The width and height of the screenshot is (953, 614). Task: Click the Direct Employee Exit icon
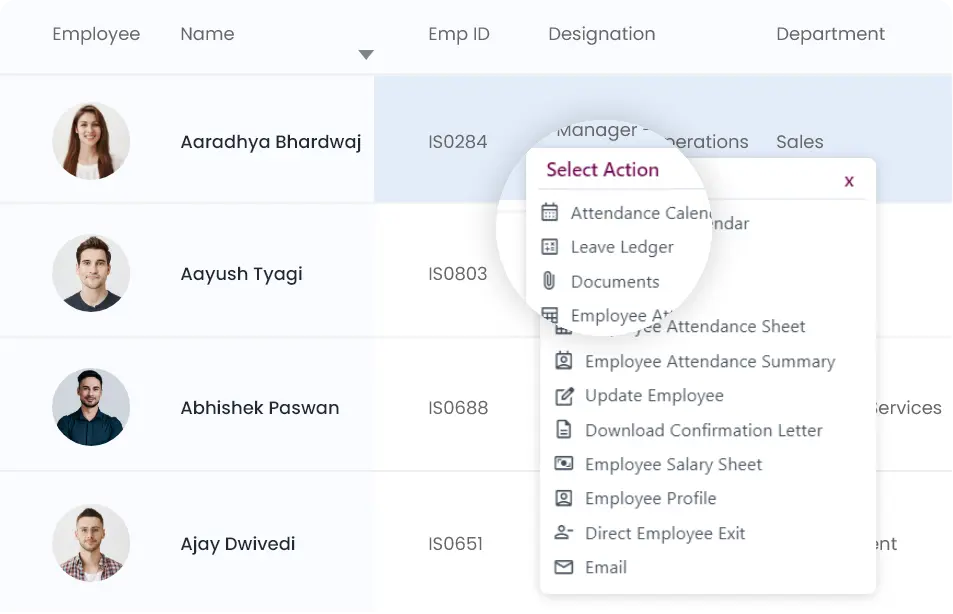point(564,533)
